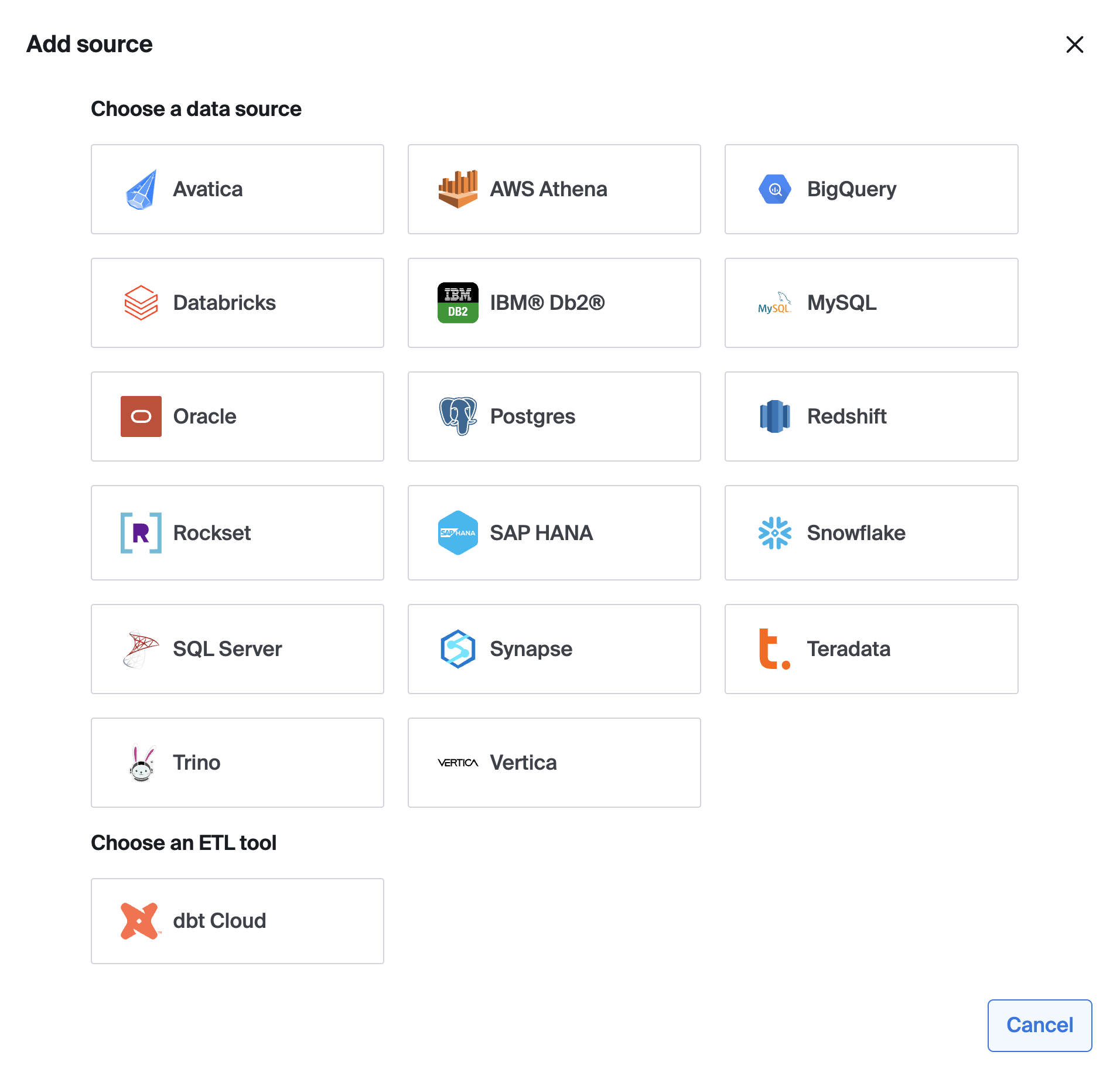Click the SQL Server logo icon
Viewport: 1120px width, 1079px height.
point(141,649)
